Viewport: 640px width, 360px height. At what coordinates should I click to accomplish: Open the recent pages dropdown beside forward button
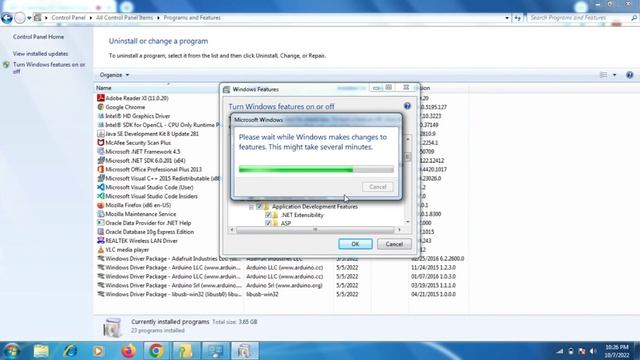29,18
